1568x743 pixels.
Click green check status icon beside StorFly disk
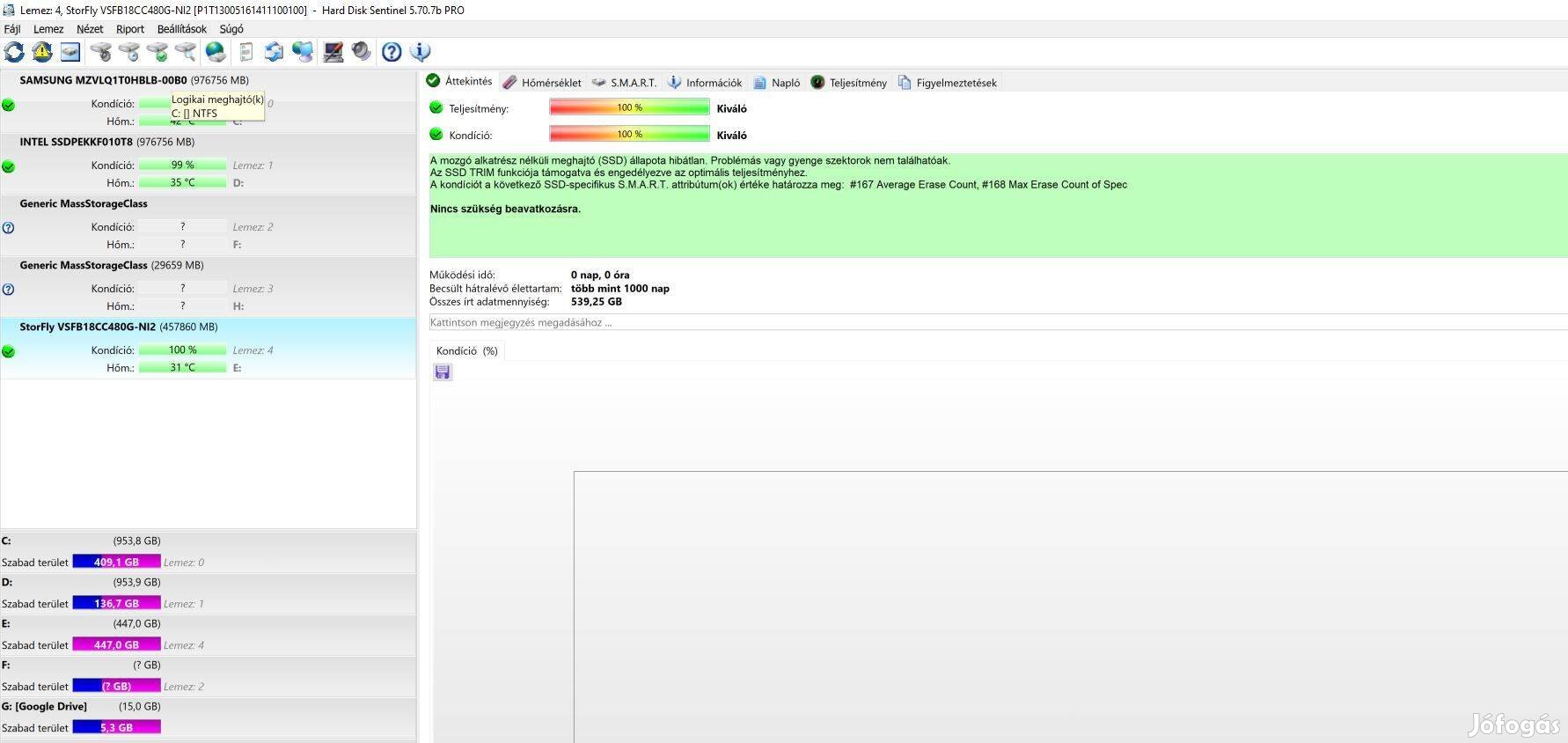[9, 351]
